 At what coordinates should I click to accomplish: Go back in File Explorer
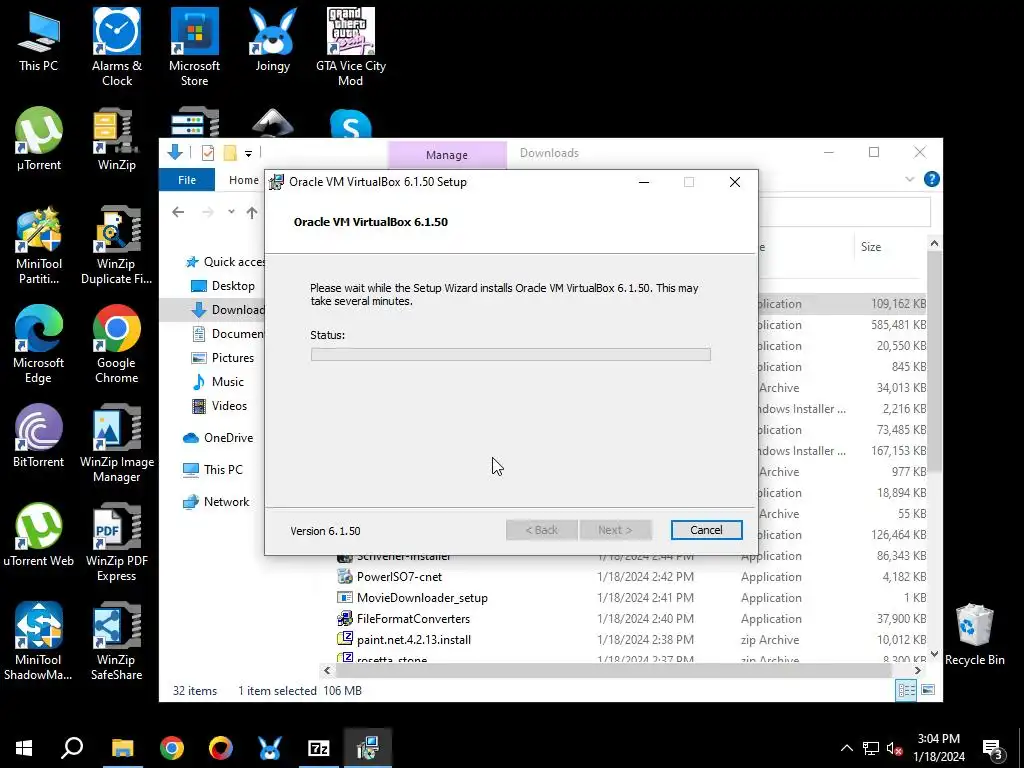coord(178,212)
